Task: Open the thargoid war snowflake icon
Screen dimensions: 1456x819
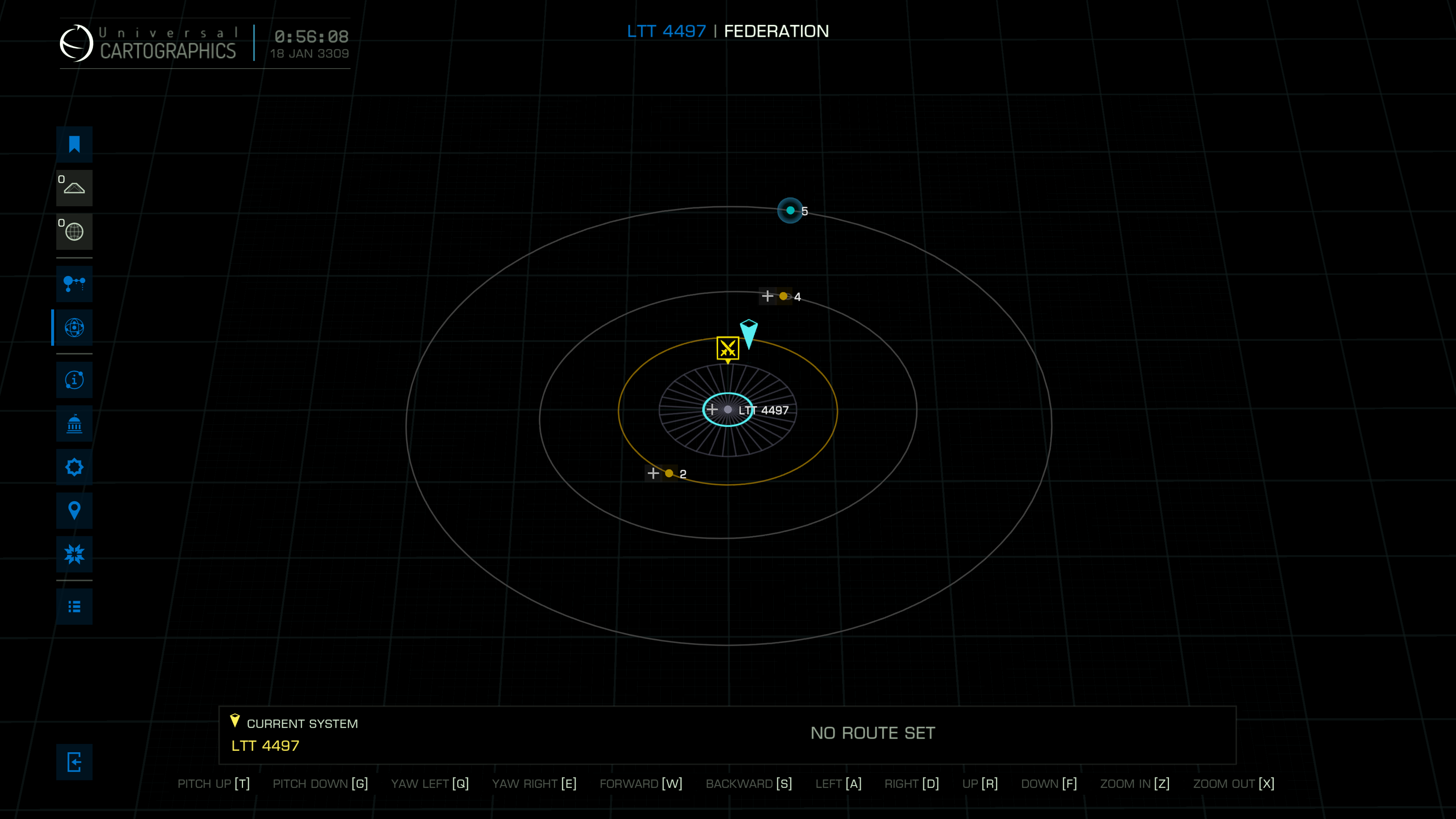Action: [x=74, y=554]
